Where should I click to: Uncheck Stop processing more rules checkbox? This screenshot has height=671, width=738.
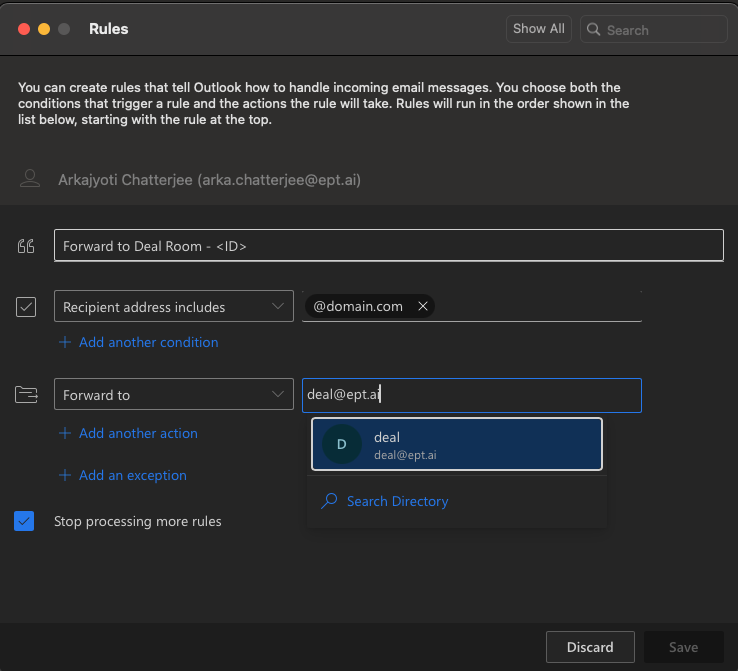(x=25, y=521)
